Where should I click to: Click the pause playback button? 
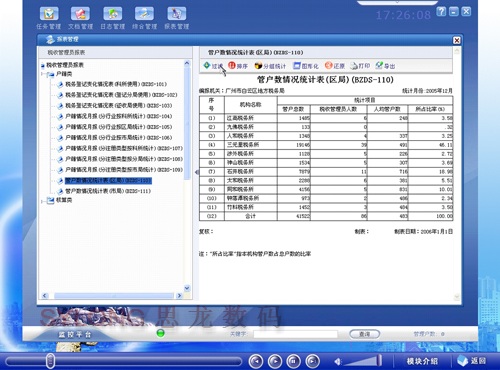click(294, 361)
